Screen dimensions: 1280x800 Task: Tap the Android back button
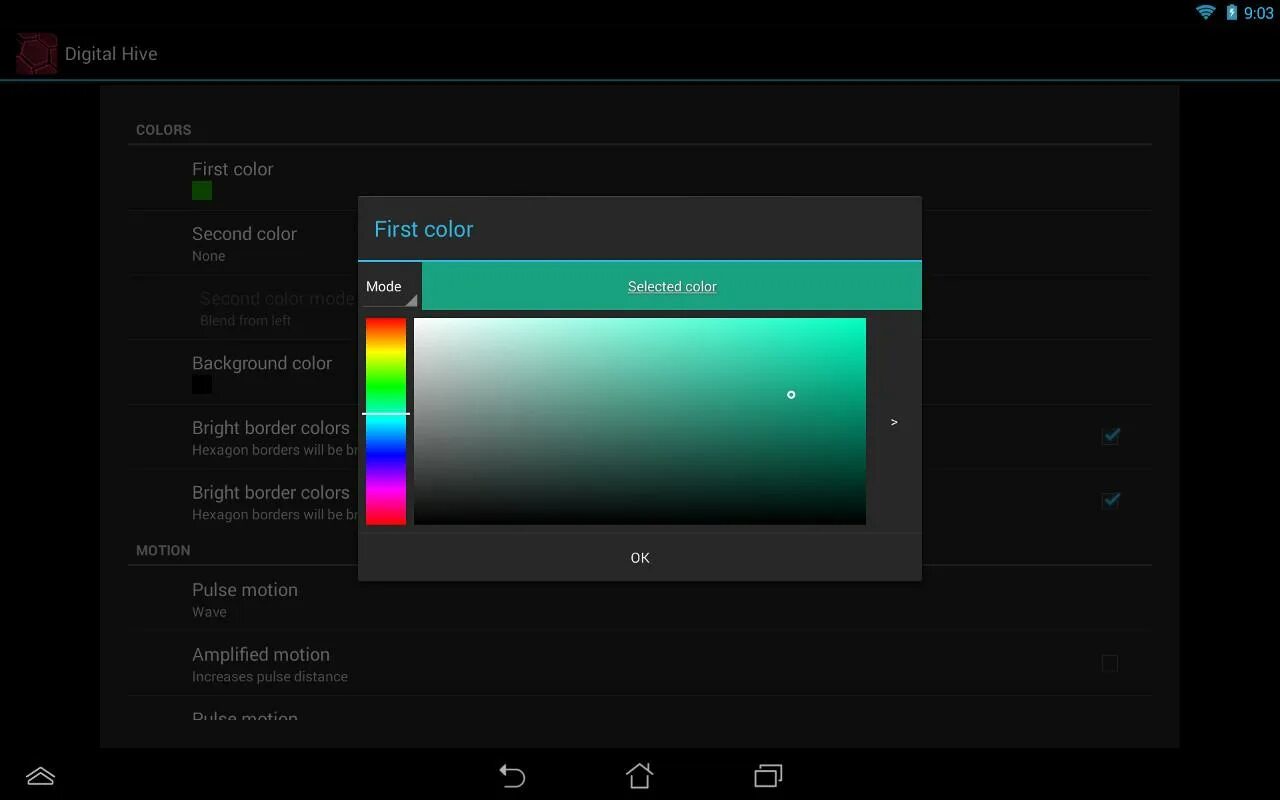tap(512, 776)
